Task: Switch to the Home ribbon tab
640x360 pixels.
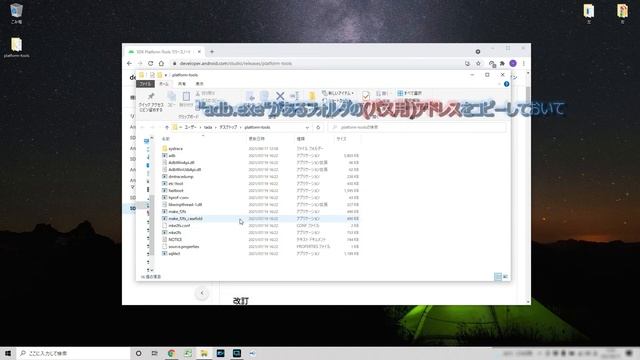Action: coord(164,84)
